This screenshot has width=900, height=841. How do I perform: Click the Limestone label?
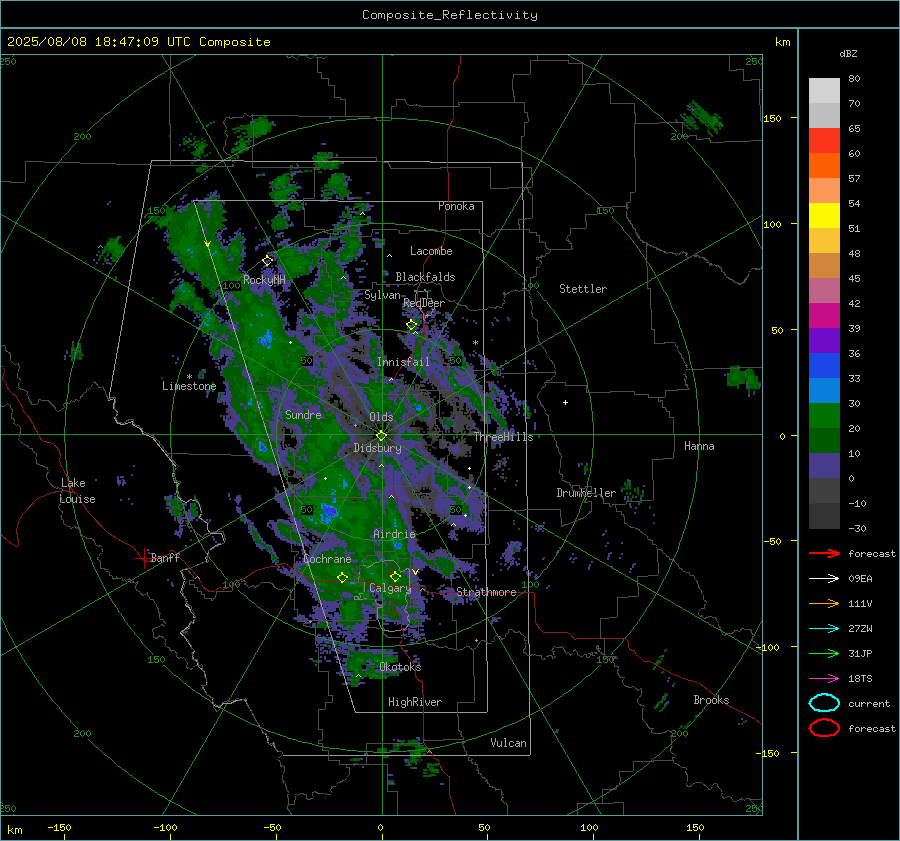point(189,386)
